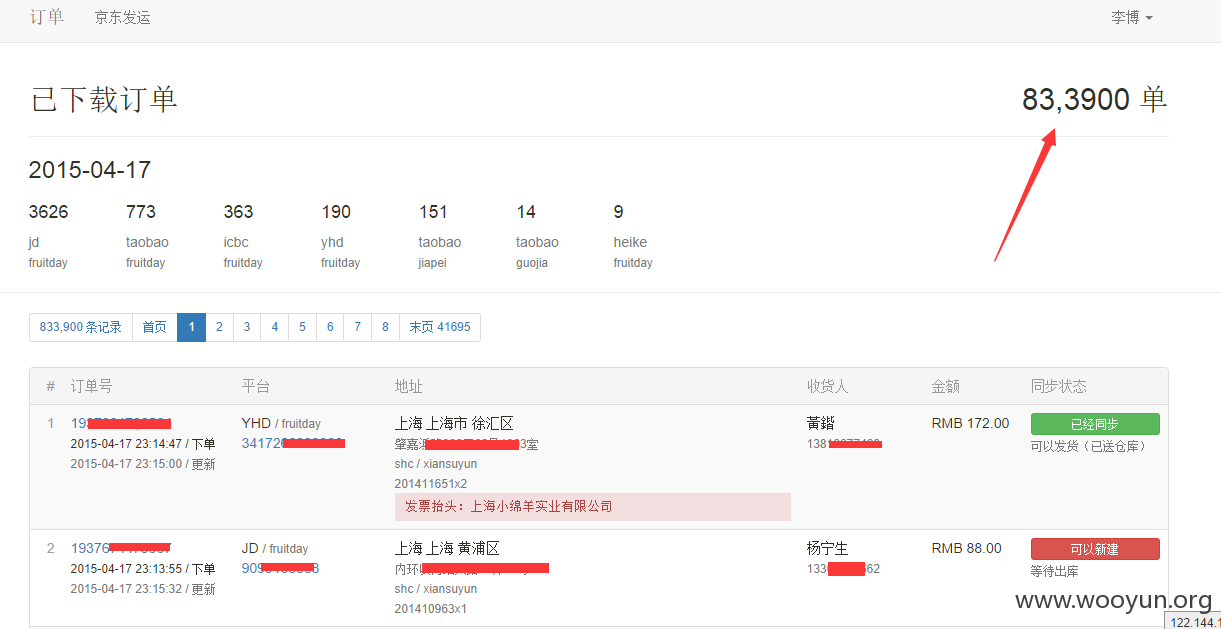Open the YHD platform order ID link
1221x629 pixels.
tap(293, 442)
